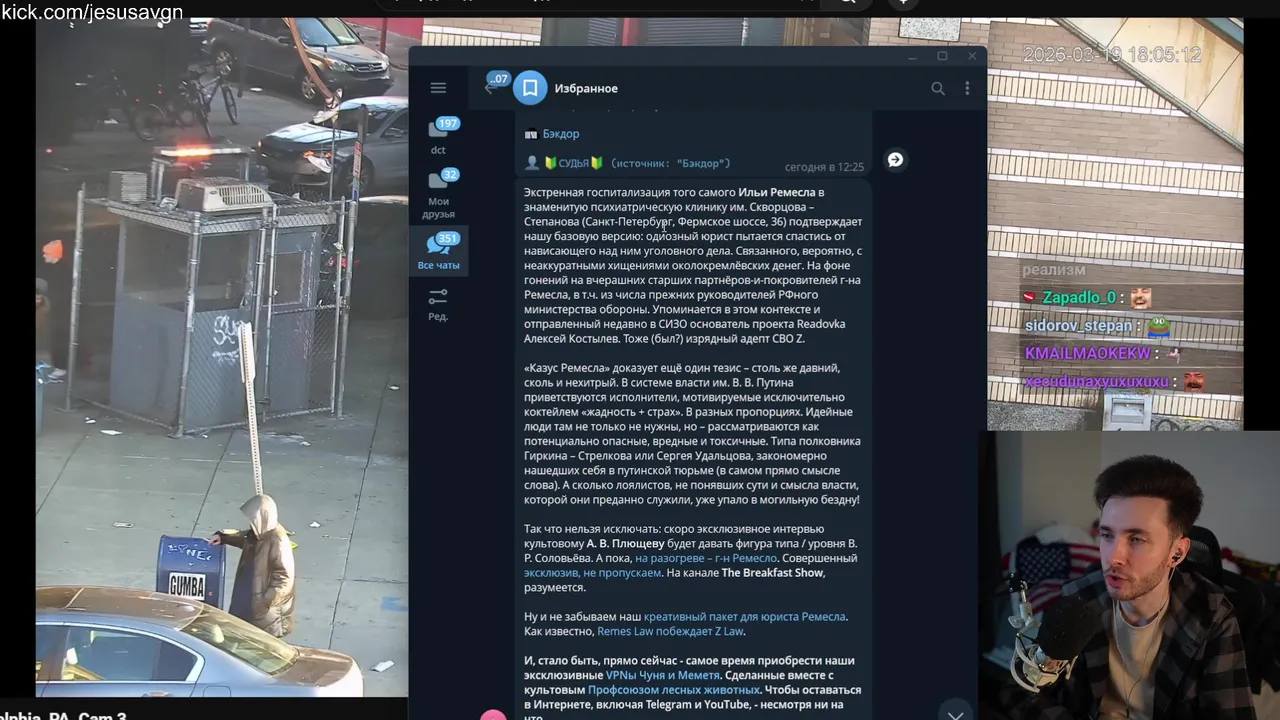The image size is (1280, 720).
Task: Follow the 'на разогреве – г-н Ремесло' link
Action: click(706, 558)
